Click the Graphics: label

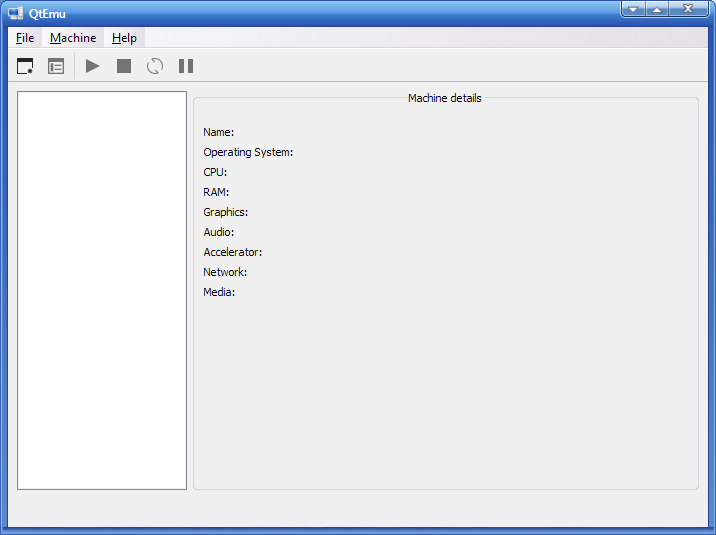pos(226,212)
